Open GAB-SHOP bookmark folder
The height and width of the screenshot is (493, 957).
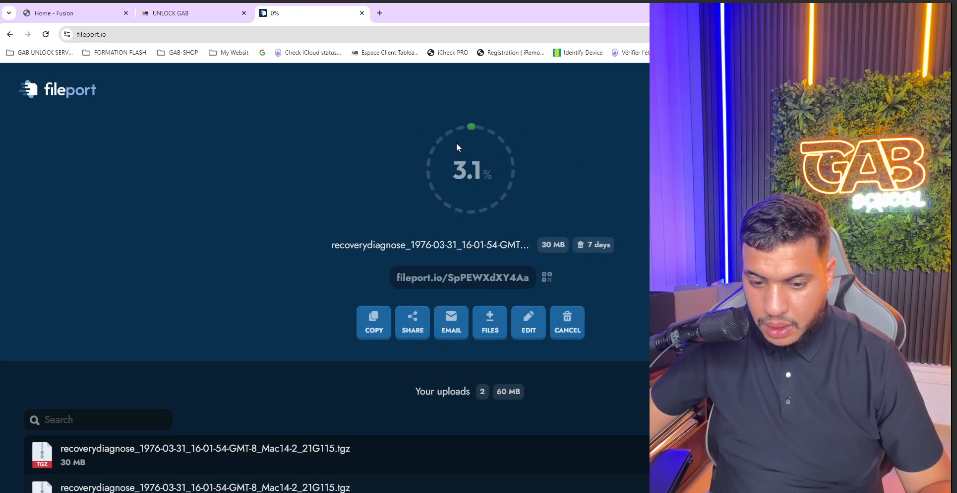click(178, 53)
